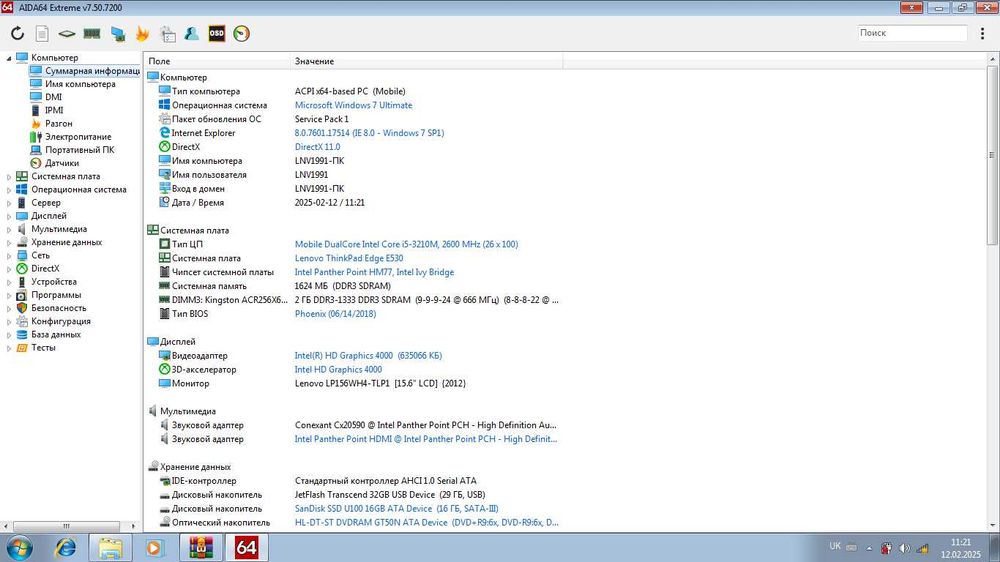
Task: Click the Разгон flame icon in tree
Action: click(x=36, y=123)
